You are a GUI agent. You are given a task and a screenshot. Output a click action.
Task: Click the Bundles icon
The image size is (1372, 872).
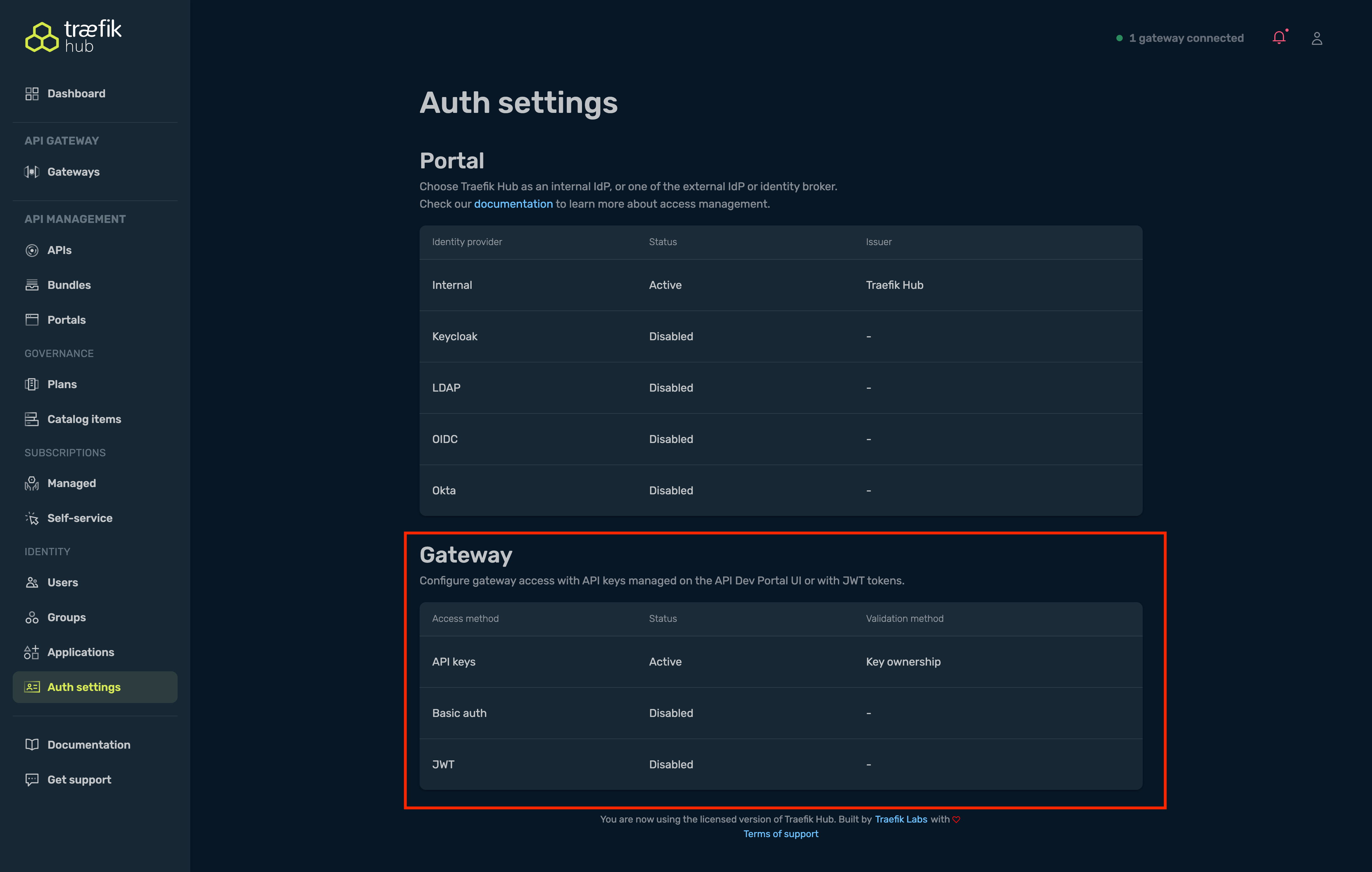(32, 285)
